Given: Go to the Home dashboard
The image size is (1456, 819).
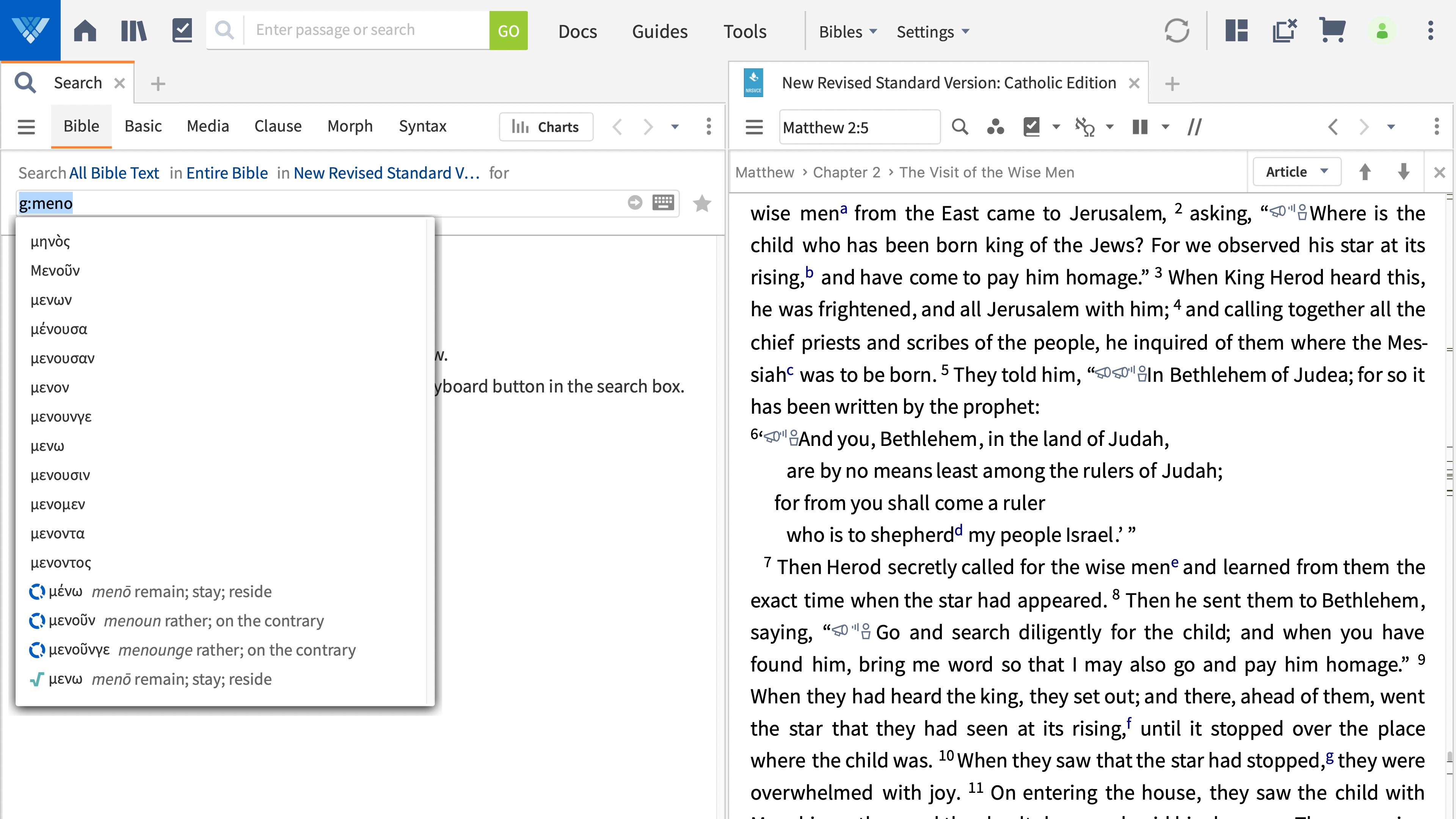Looking at the screenshot, I should (85, 30).
